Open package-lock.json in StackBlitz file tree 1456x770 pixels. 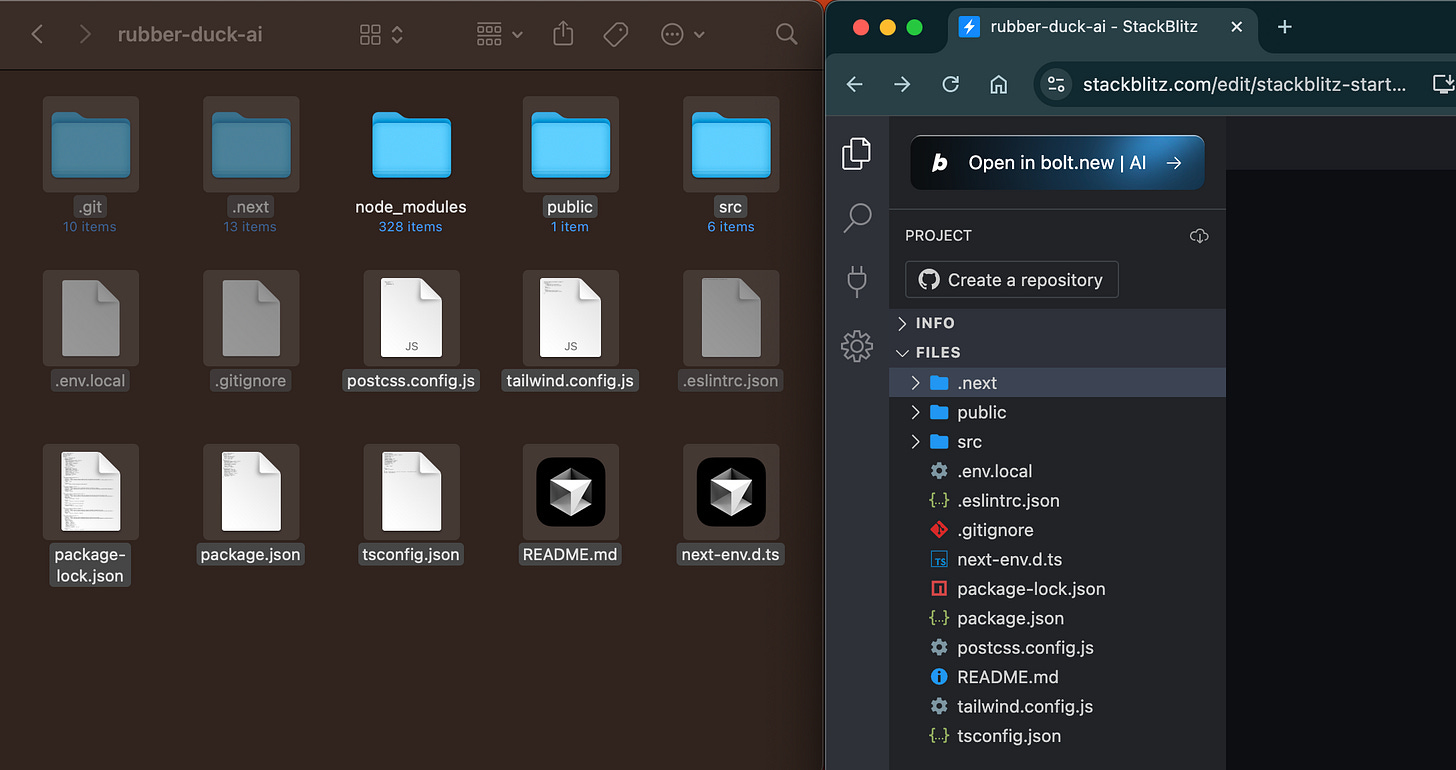pos(1057,589)
